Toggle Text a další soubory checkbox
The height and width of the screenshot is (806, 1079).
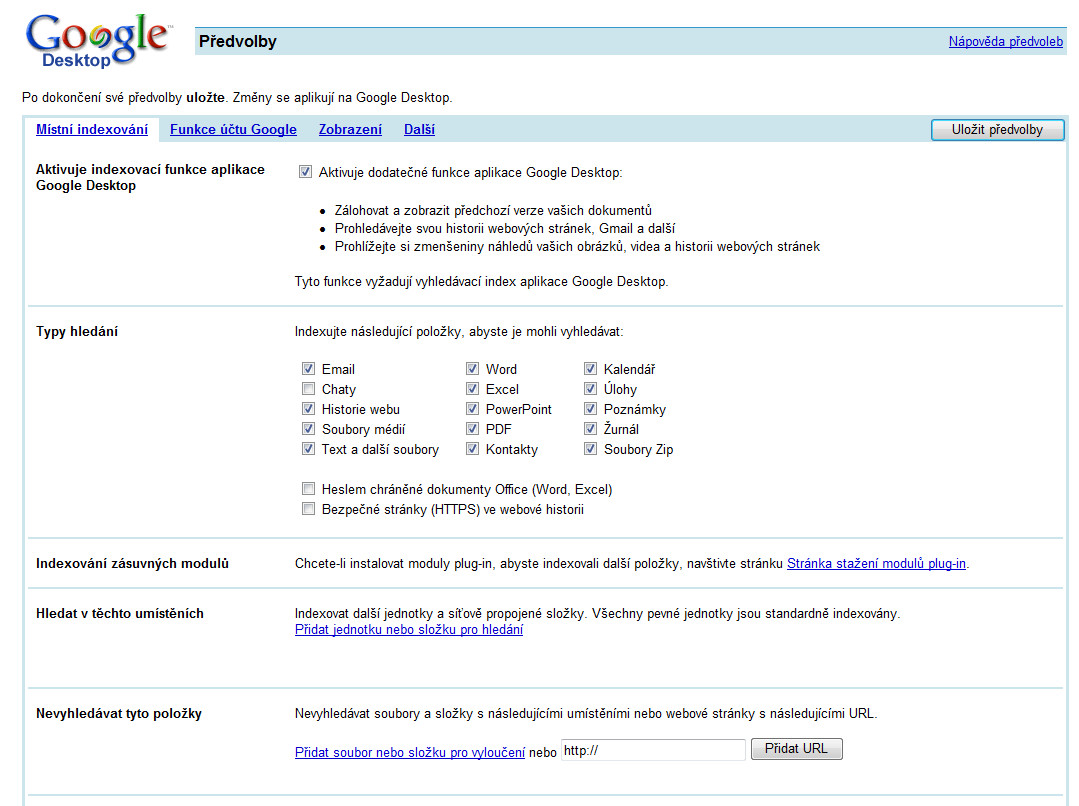(x=308, y=448)
